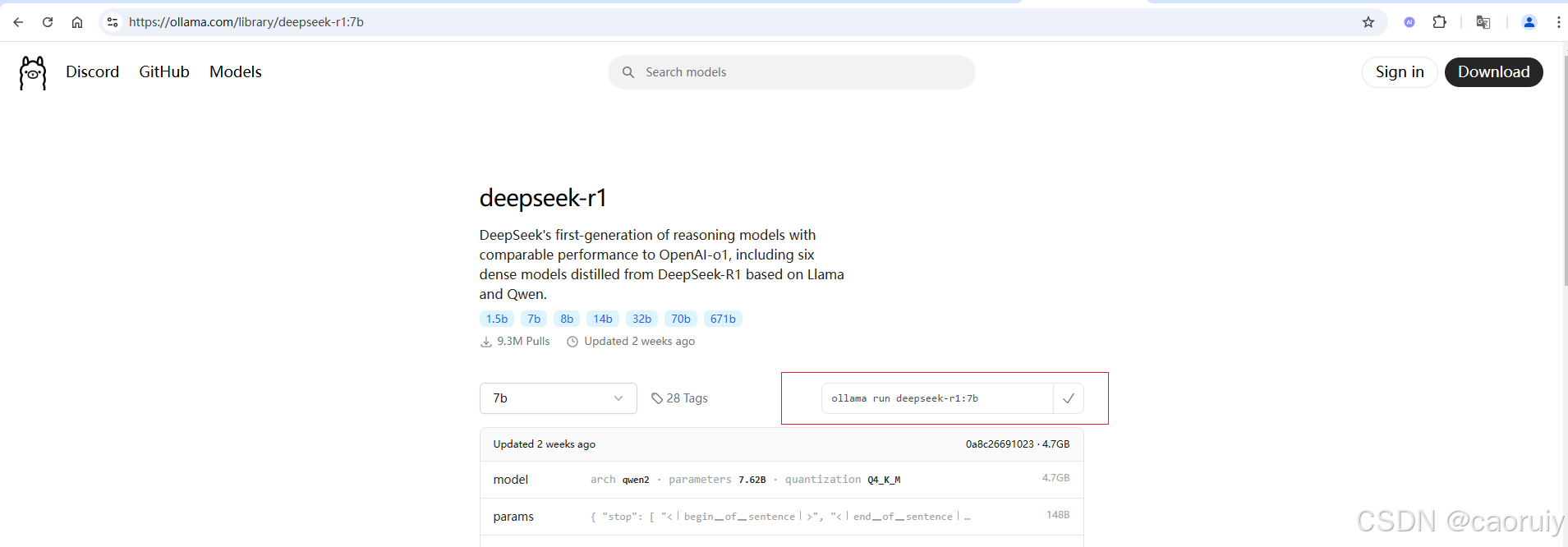Click the address bar URL

pos(246,22)
